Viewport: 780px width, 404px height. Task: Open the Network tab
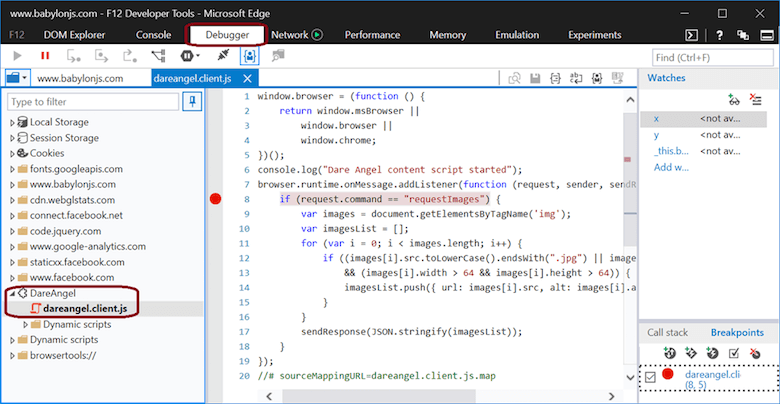[x=290, y=34]
